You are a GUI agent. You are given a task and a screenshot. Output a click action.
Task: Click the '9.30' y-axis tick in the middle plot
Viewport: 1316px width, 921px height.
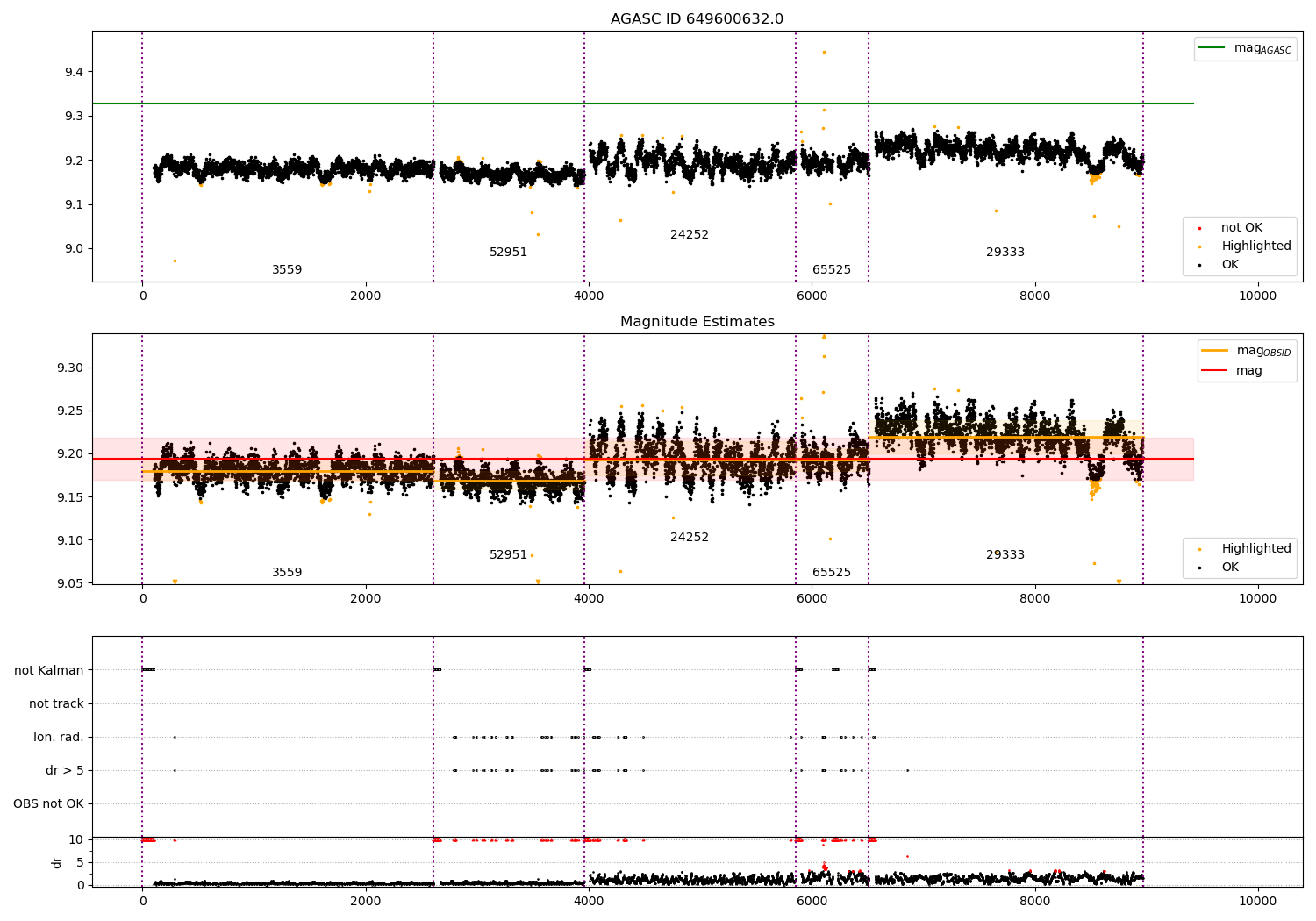tap(70, 368)
